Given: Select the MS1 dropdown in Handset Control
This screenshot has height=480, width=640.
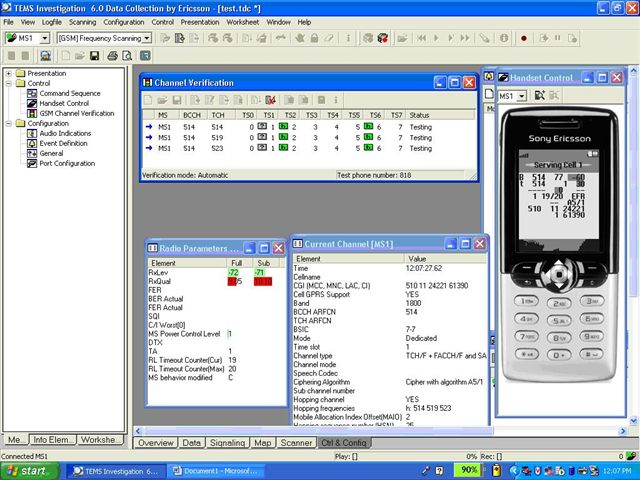Looking at the screenshot, I should (x=512, y=96).
